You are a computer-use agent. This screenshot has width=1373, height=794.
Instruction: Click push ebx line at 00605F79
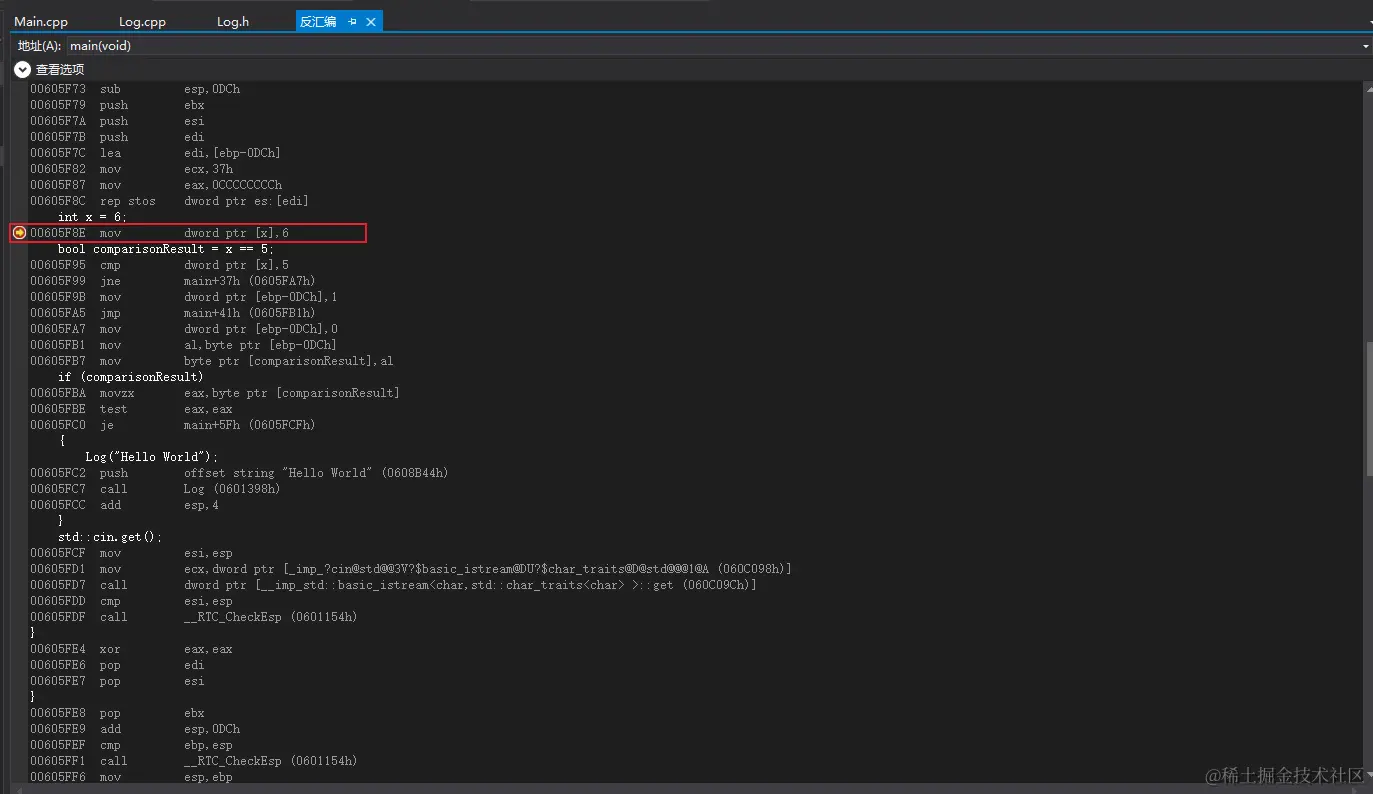(x=117, y=105)
